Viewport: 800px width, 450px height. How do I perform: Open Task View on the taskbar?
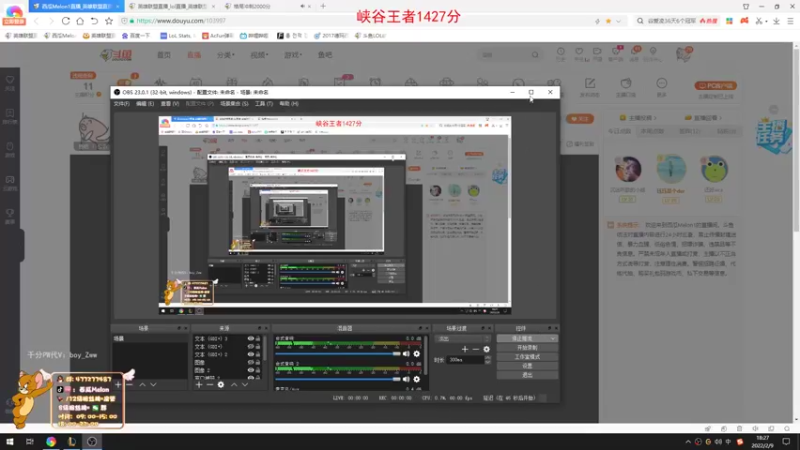(x=30, y=441)
